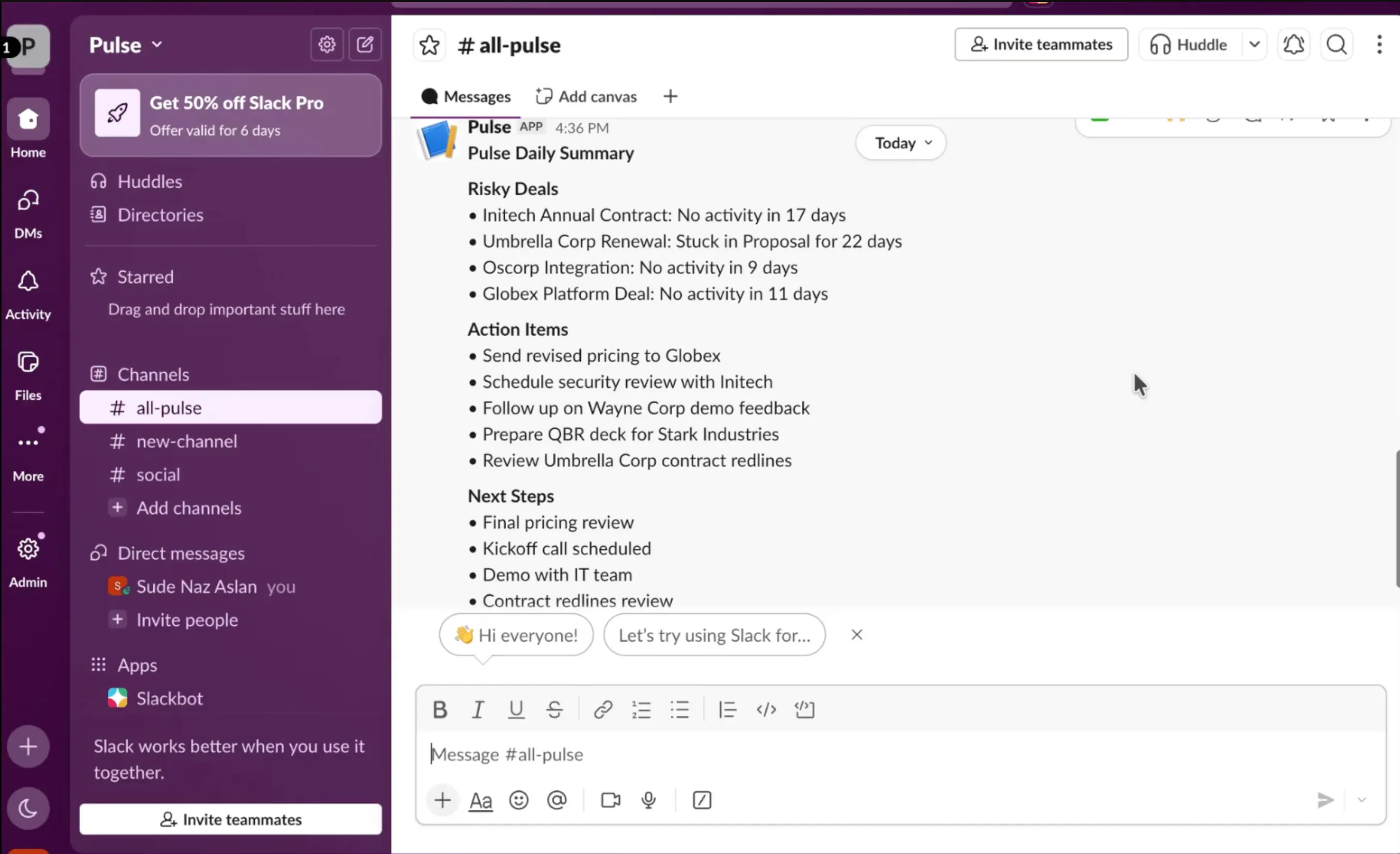
Task: Open the Home view in sidebar
Action: (x=28, y=129)
